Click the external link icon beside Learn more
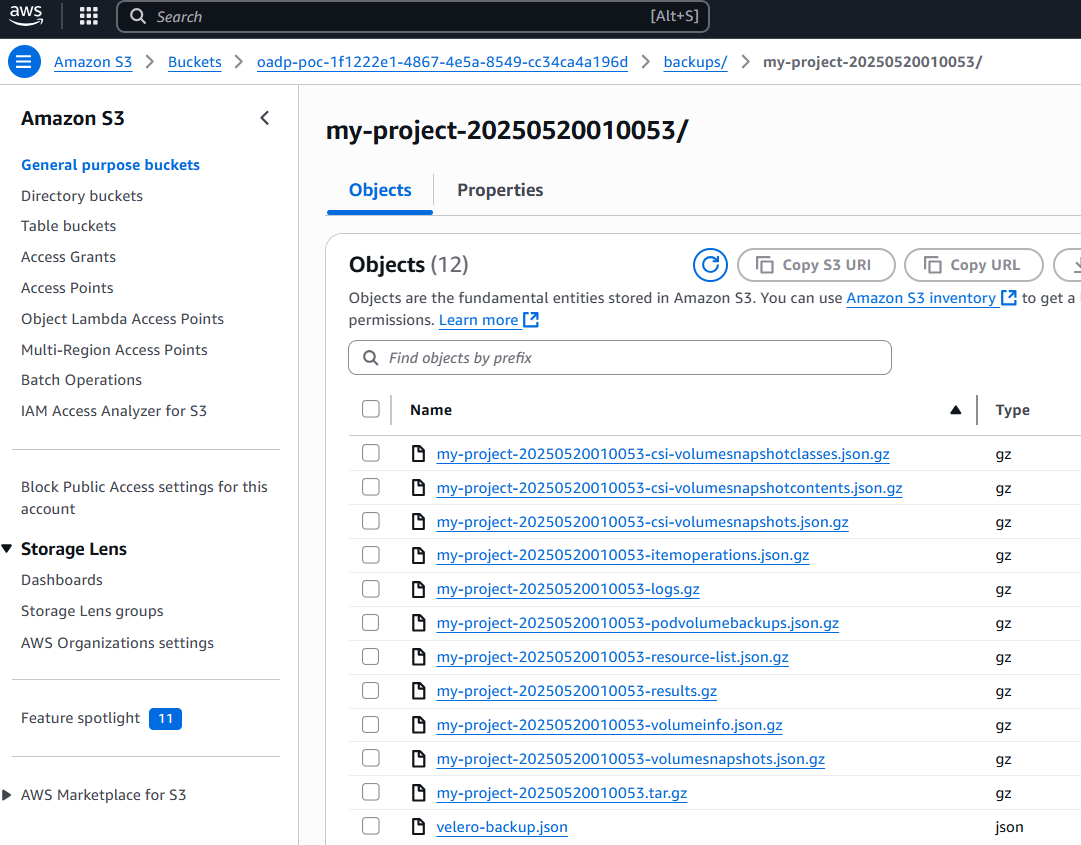The image size is (1081, 845). [x=531, y=320]
